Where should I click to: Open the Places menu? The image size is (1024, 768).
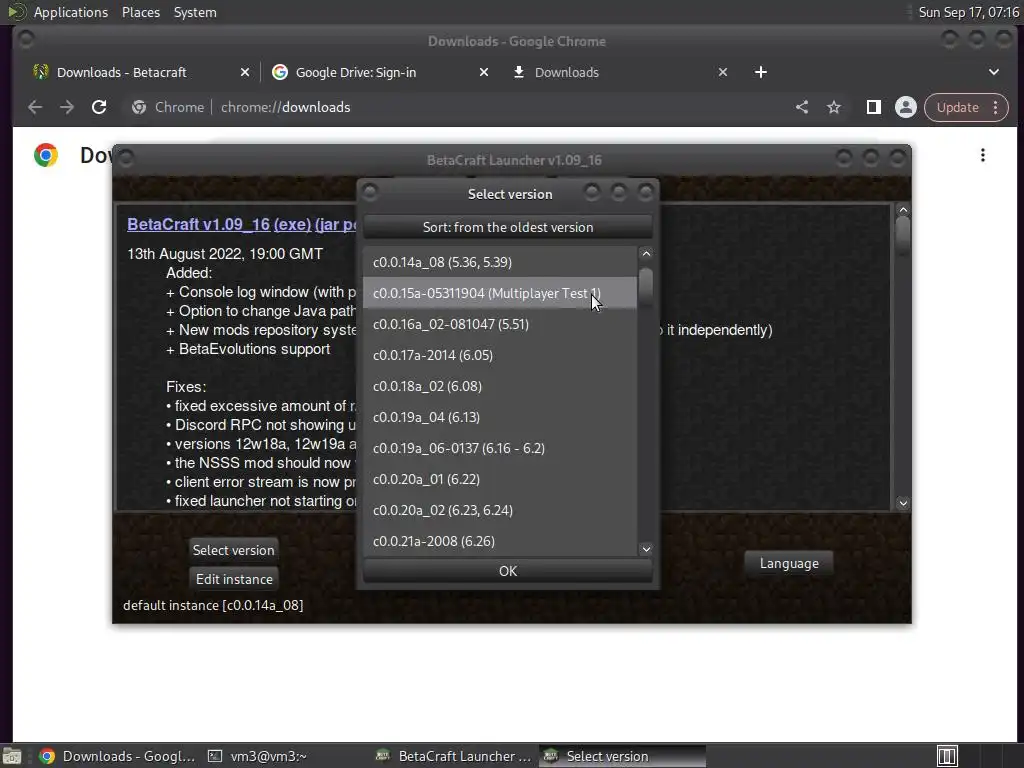pos(141,12)
